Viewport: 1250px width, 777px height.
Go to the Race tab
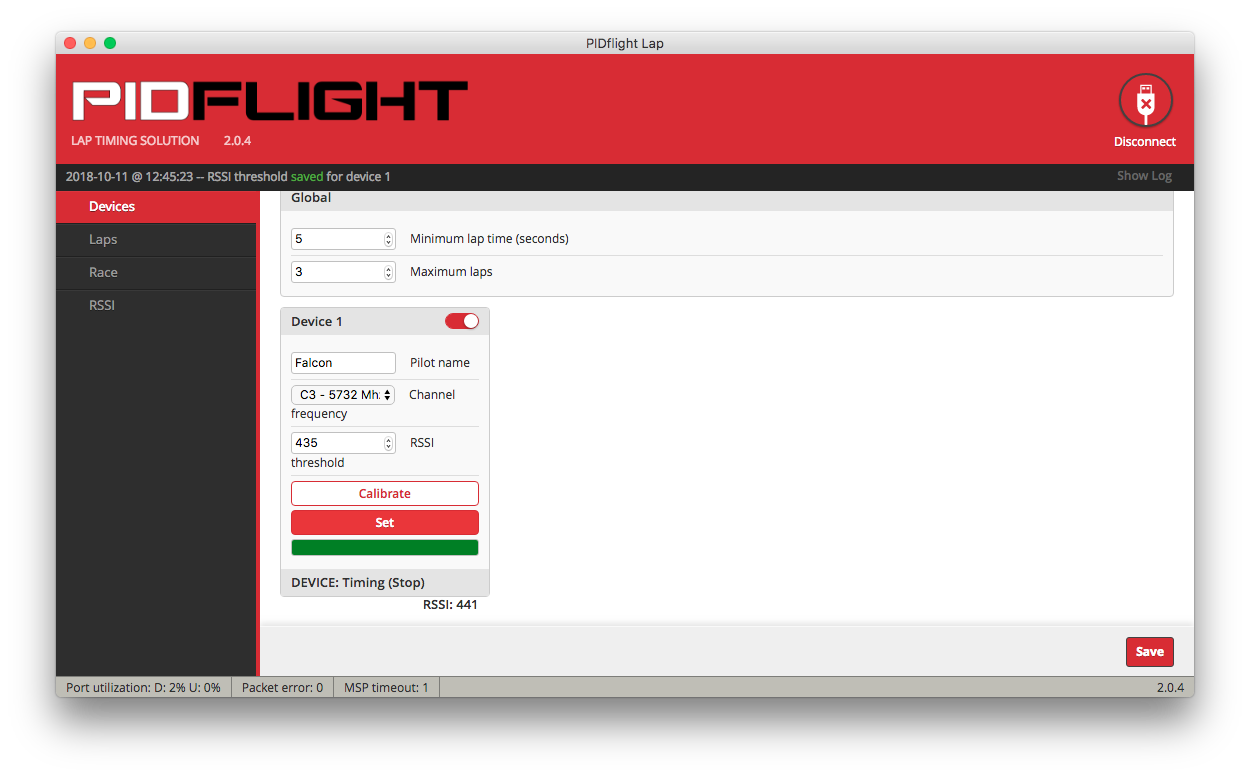tap(103, 273)
